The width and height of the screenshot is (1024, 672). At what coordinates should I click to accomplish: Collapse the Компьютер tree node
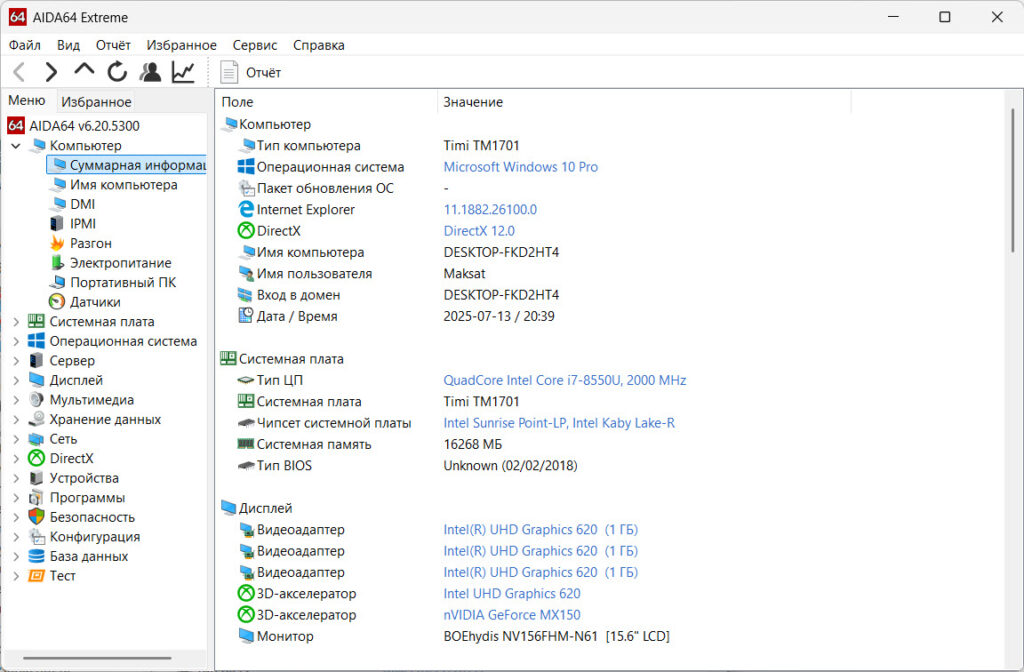[16, 146]
